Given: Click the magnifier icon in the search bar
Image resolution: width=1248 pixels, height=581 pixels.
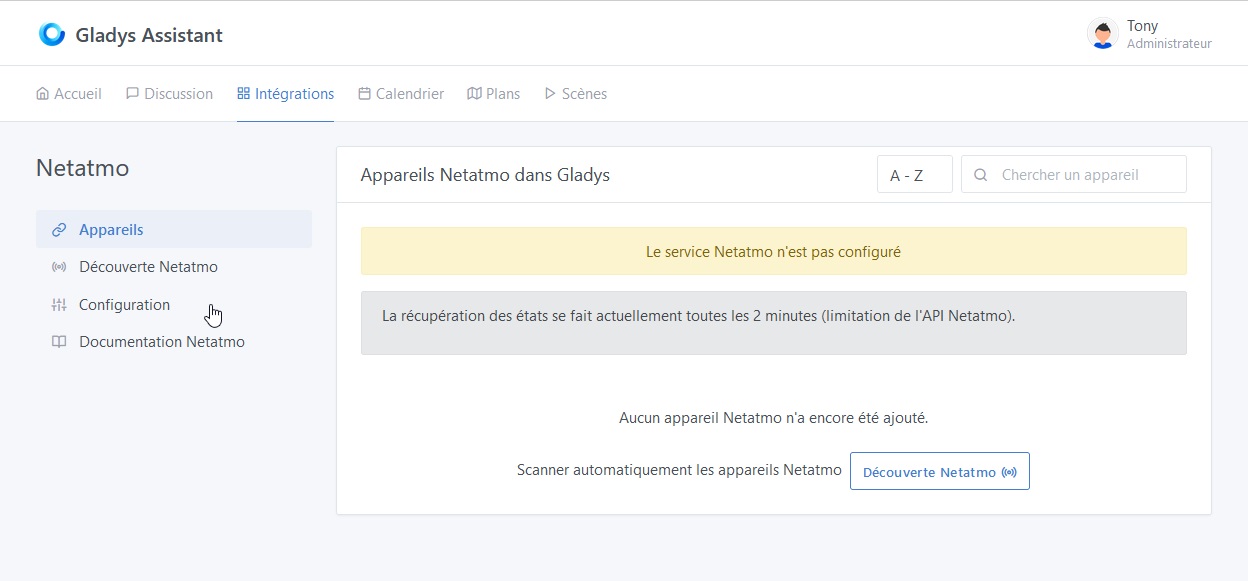Looking at the screenshot, I should click(981, 174).
